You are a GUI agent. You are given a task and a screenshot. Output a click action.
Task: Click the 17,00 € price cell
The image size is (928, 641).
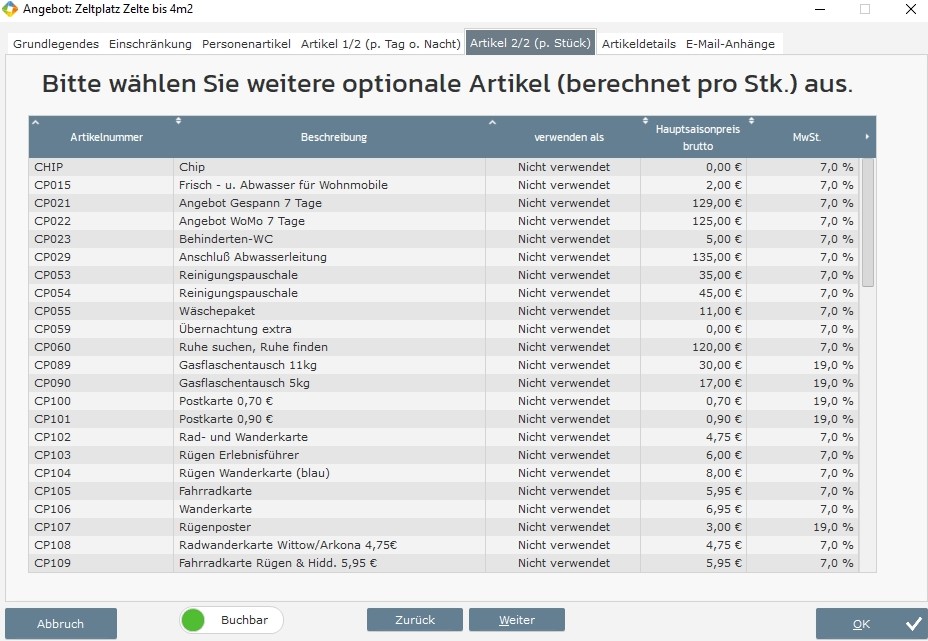(693, 383)
